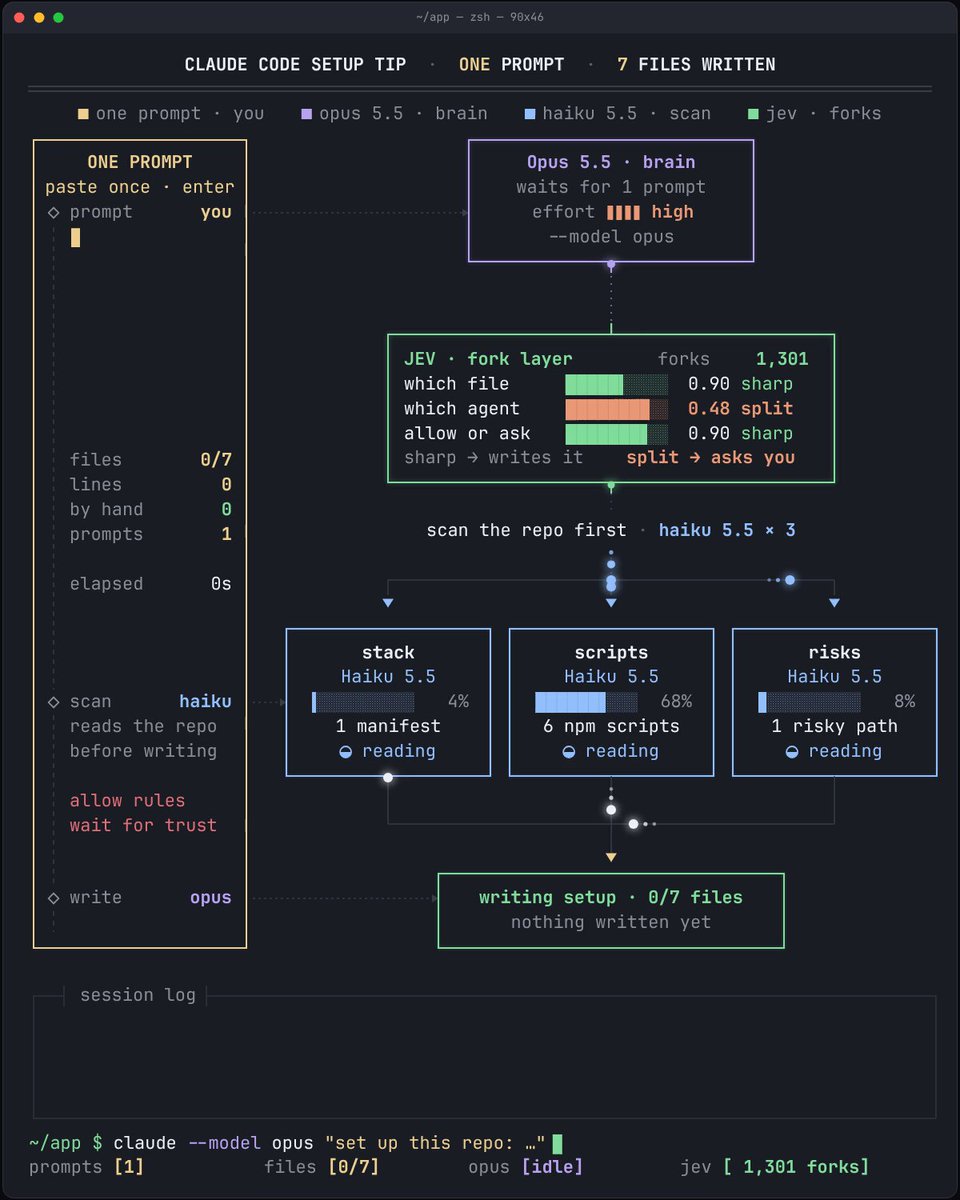Image resolution: width=960 pixels, height=1200 pixels.
Task: Click the green "allow or ask" confidence bar
Action: pyautogui.click(x=617, y=434)
